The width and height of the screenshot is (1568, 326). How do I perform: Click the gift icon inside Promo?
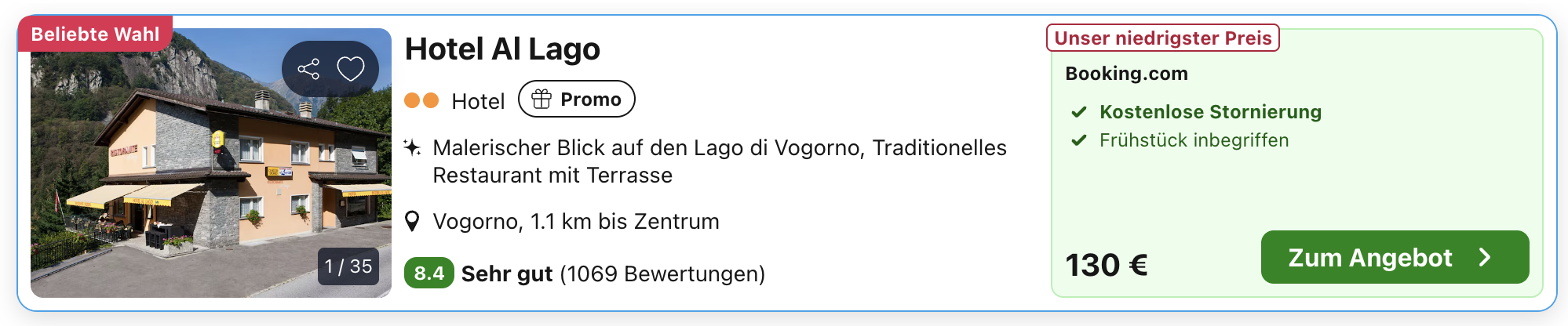542,100
